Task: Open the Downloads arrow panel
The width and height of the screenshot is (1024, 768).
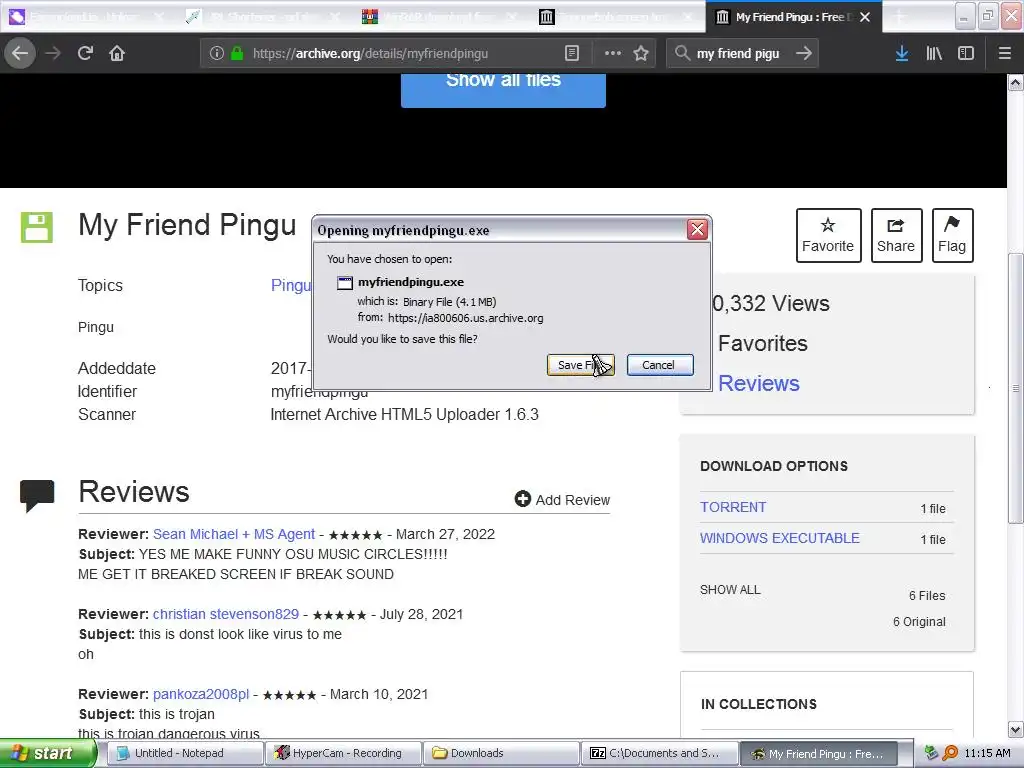Action: tap(902, 54)
